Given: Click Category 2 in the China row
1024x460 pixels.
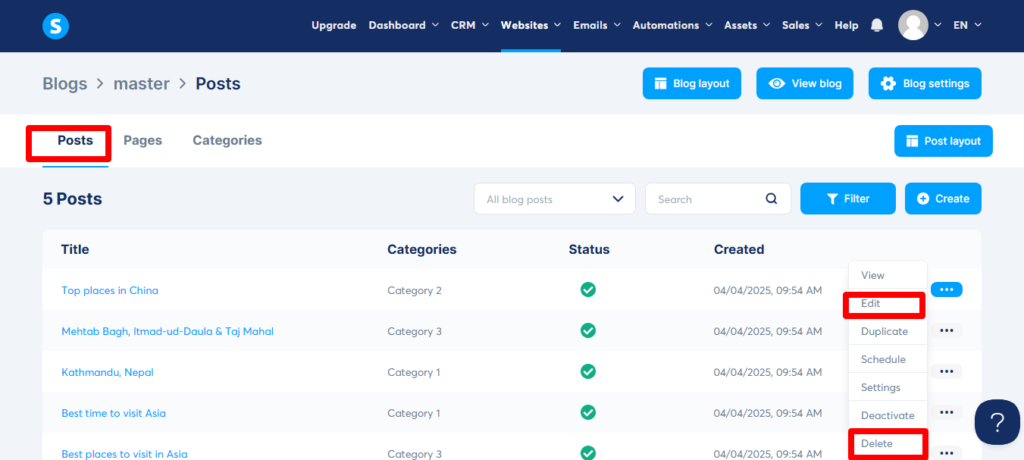Looking at the screenshot, I should click(414, 290).
